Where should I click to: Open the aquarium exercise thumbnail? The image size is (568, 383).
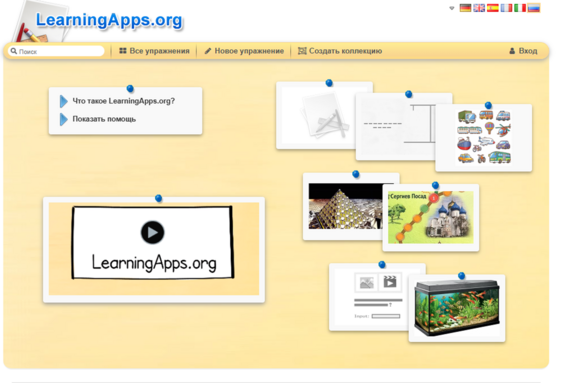457,308
